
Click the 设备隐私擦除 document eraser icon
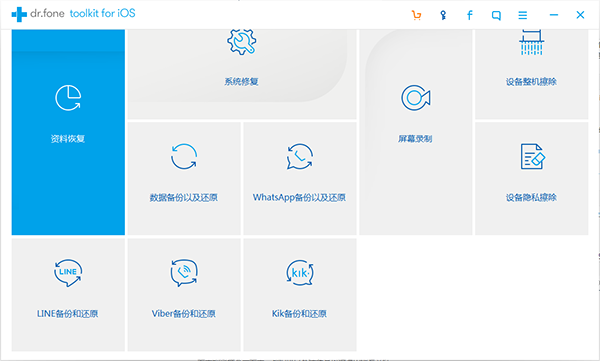[x=533, y=157]
